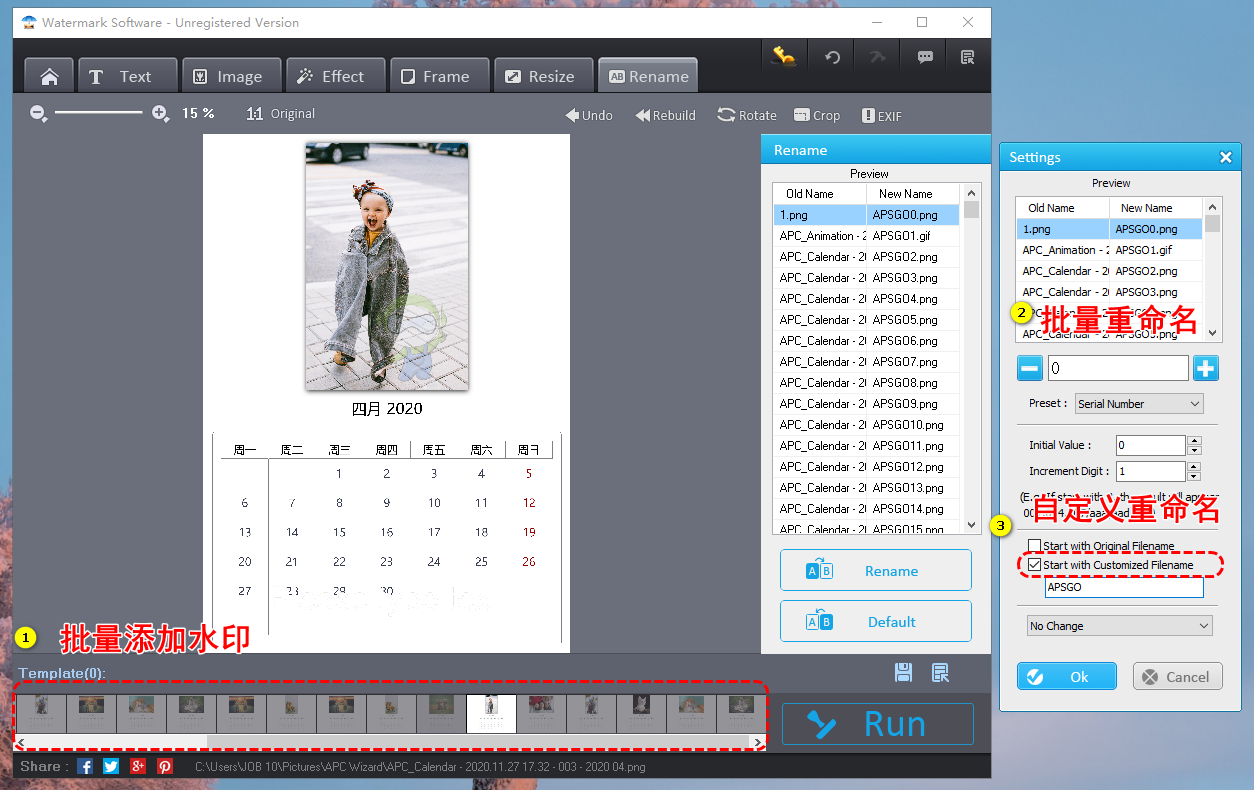
Task: Click the customized filename field APSGO
Action: [1124, 587]
